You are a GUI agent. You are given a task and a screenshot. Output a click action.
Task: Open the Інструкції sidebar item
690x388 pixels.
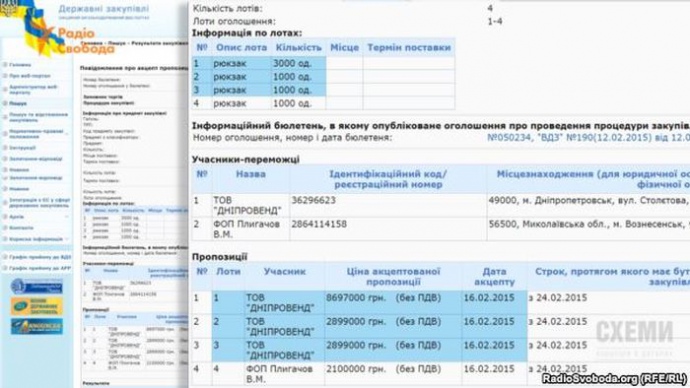22,148
